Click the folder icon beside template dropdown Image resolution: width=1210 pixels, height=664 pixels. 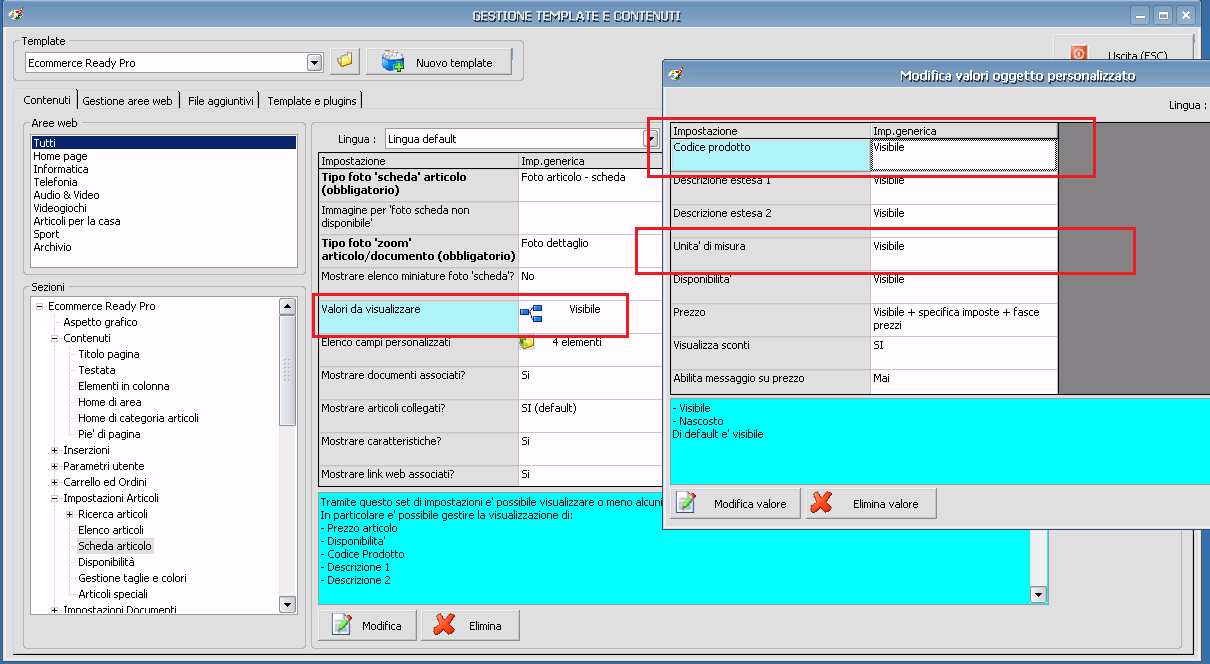tap(345, 62)
